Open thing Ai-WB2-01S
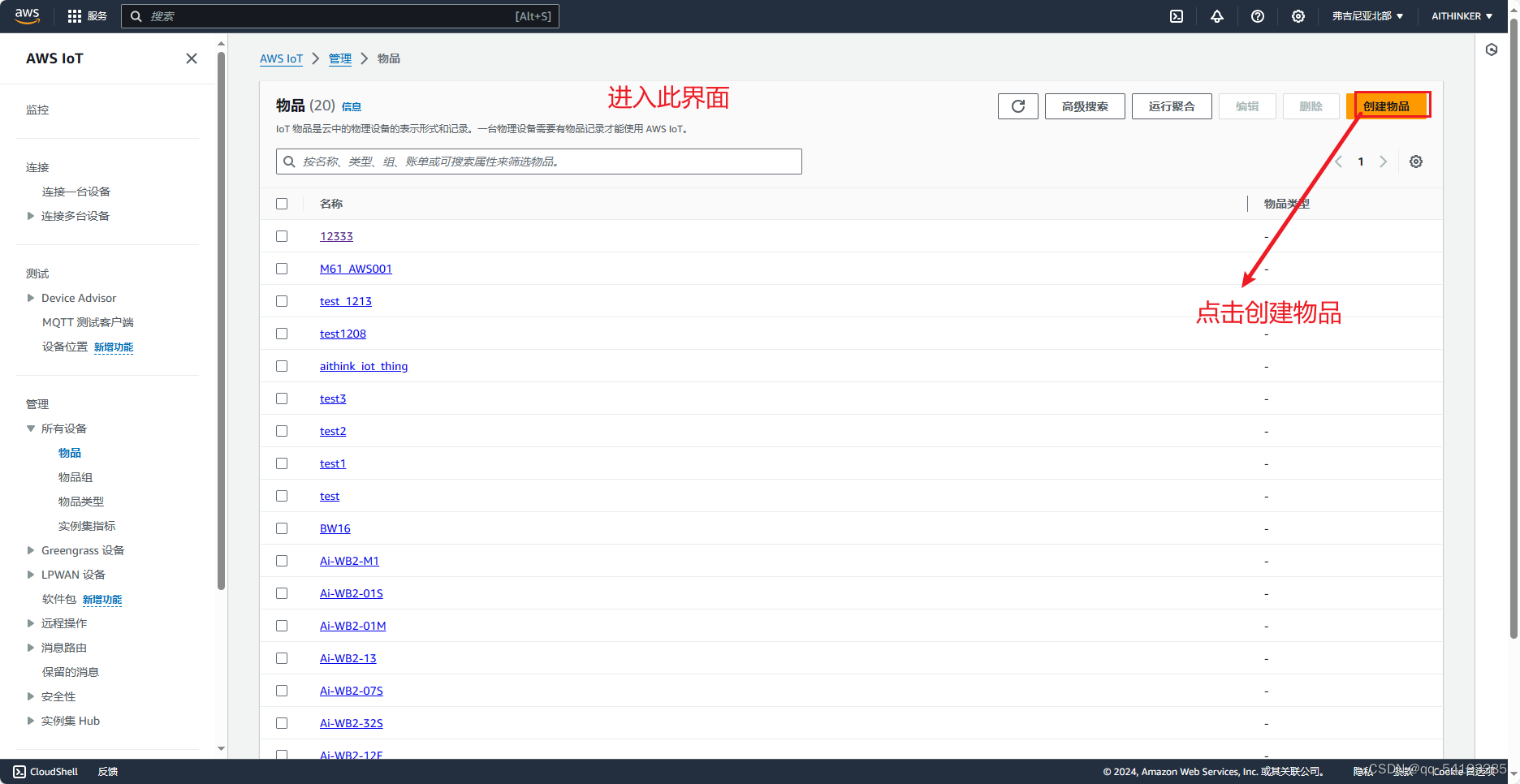1520x784 pixels. (x=352, y=593)
